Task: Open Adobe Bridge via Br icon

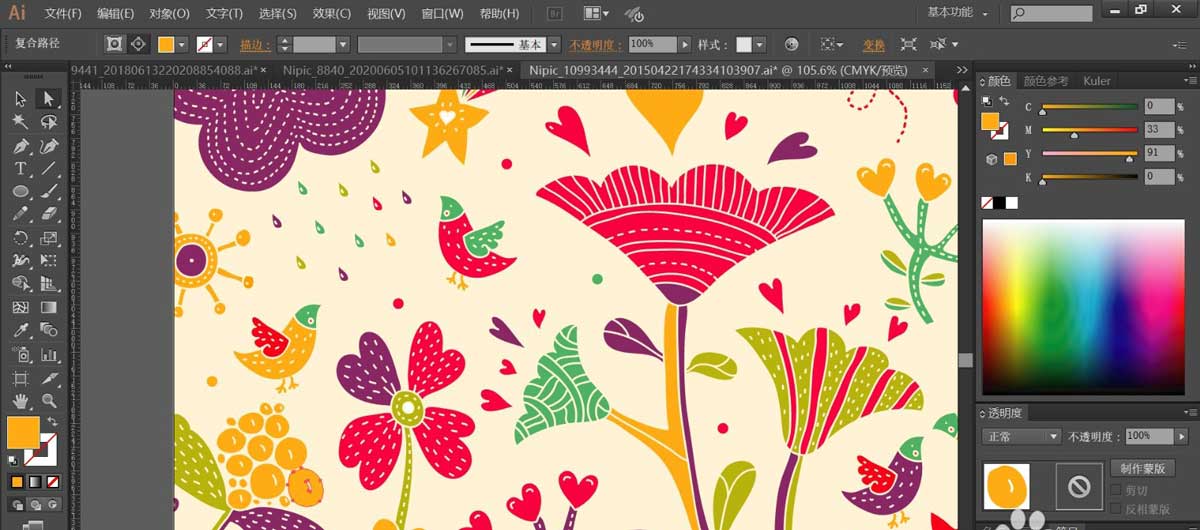Action: pos(556,14)
